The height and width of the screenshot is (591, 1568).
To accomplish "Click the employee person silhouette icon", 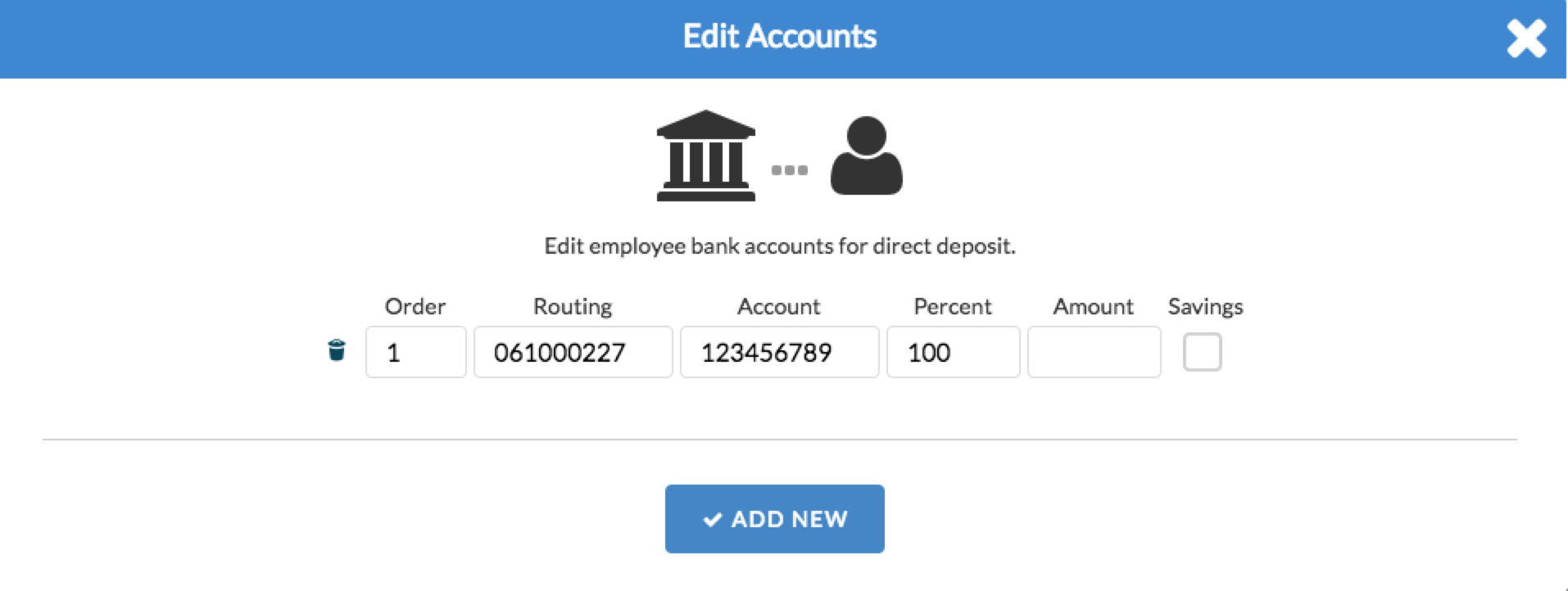I will click(x=866, y=156).
